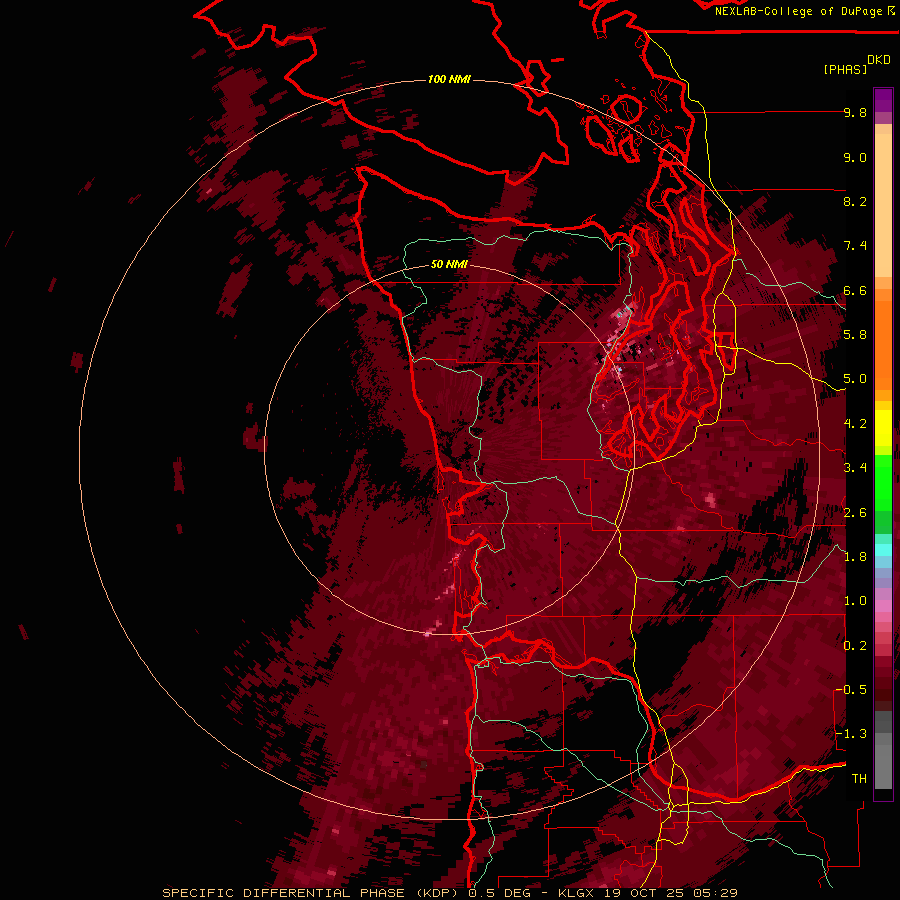
Task: Click the -0.5 scale value
Action: [x=851, y=690]
